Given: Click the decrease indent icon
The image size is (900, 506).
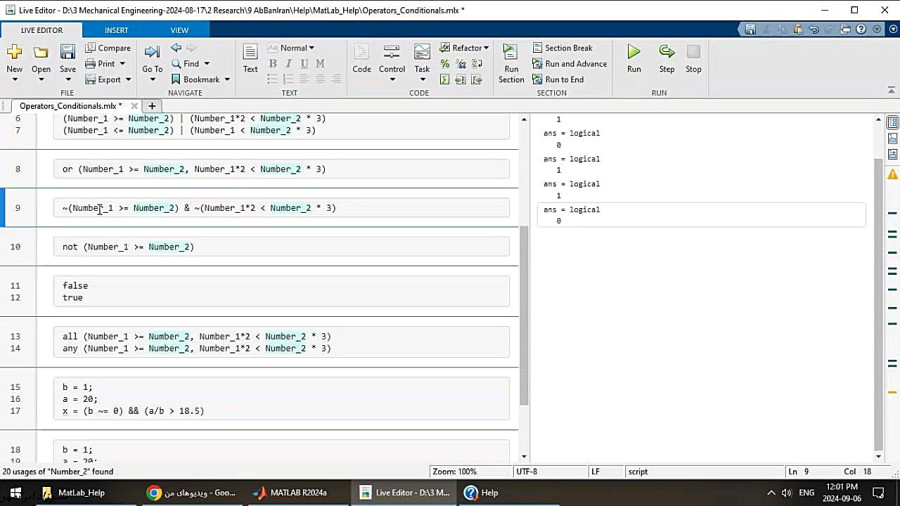Looking at the screenshot, I should (x=477, y=80).
